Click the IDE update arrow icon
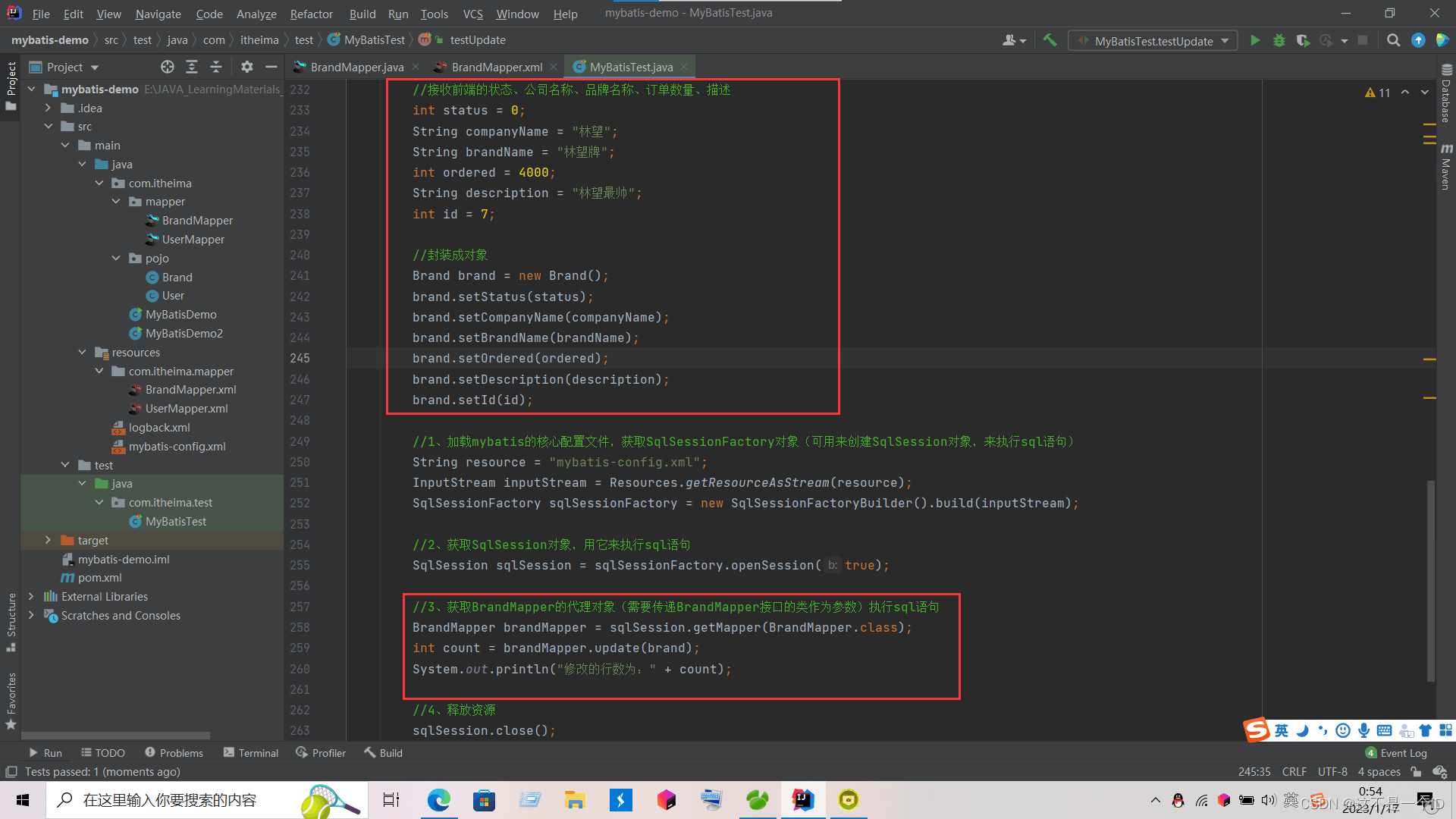This screenshot has height=819, width=1456. 1418,40
